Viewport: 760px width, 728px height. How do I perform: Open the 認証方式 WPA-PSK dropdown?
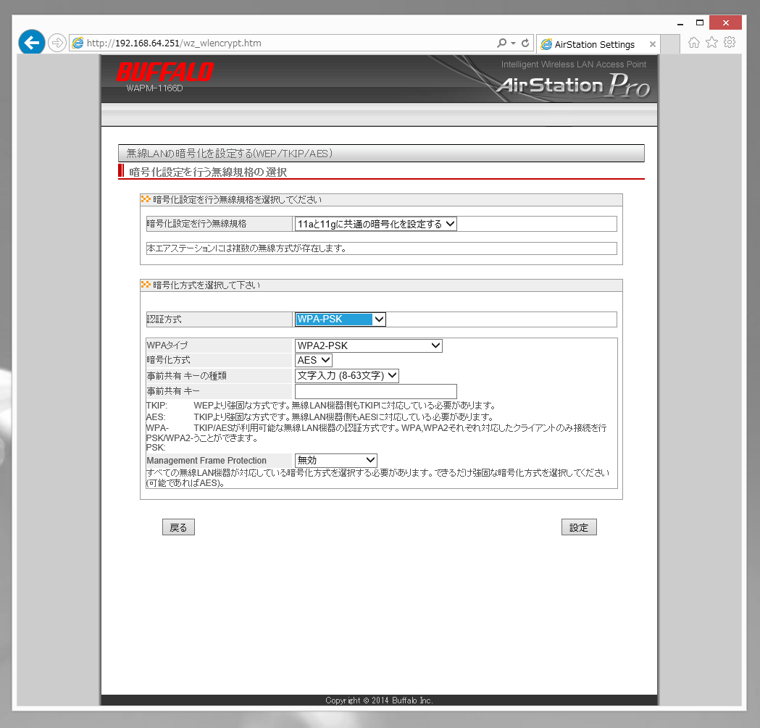click(x=340, y=319)
